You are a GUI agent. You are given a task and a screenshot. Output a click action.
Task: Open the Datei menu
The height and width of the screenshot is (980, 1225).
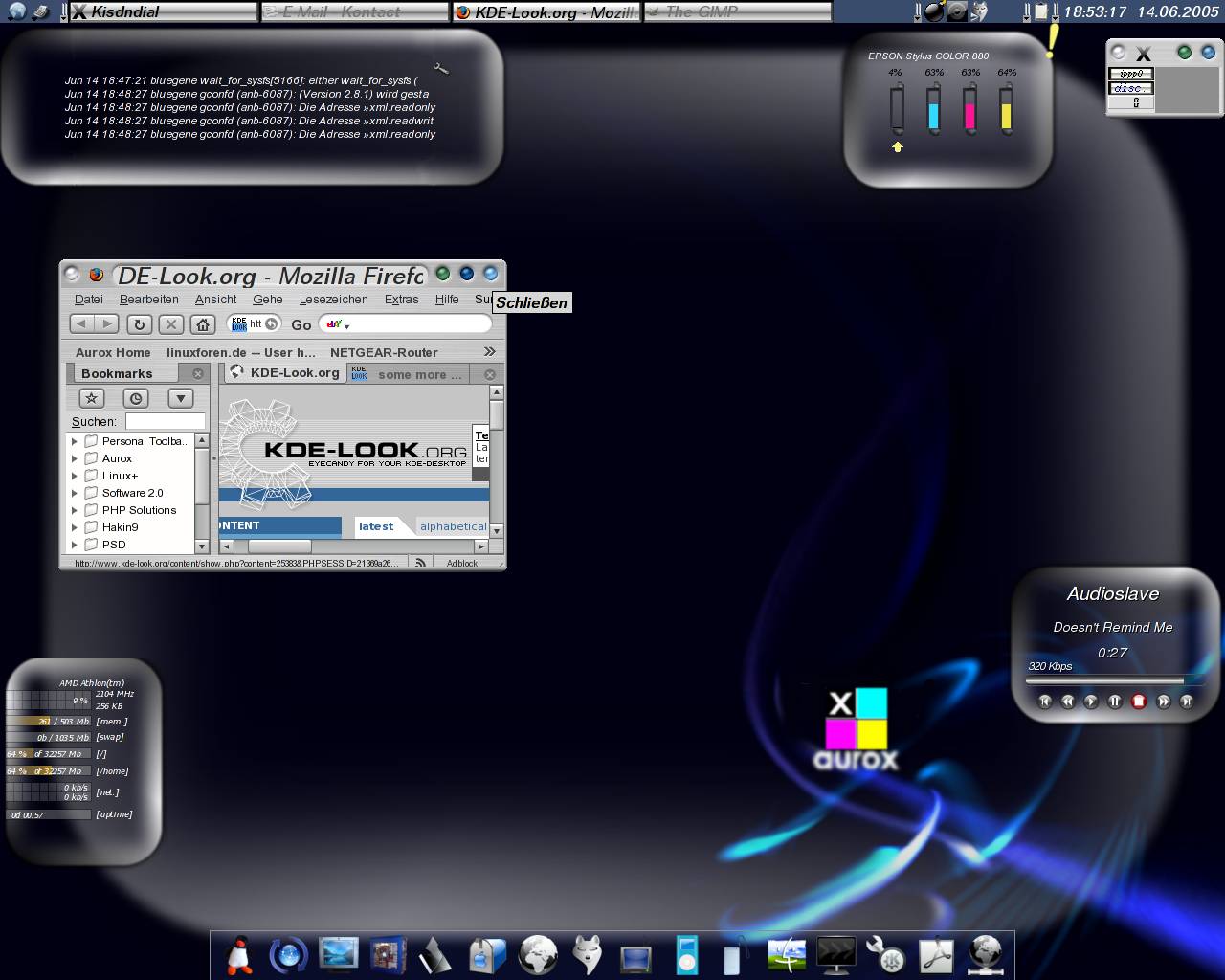point(89,299)
